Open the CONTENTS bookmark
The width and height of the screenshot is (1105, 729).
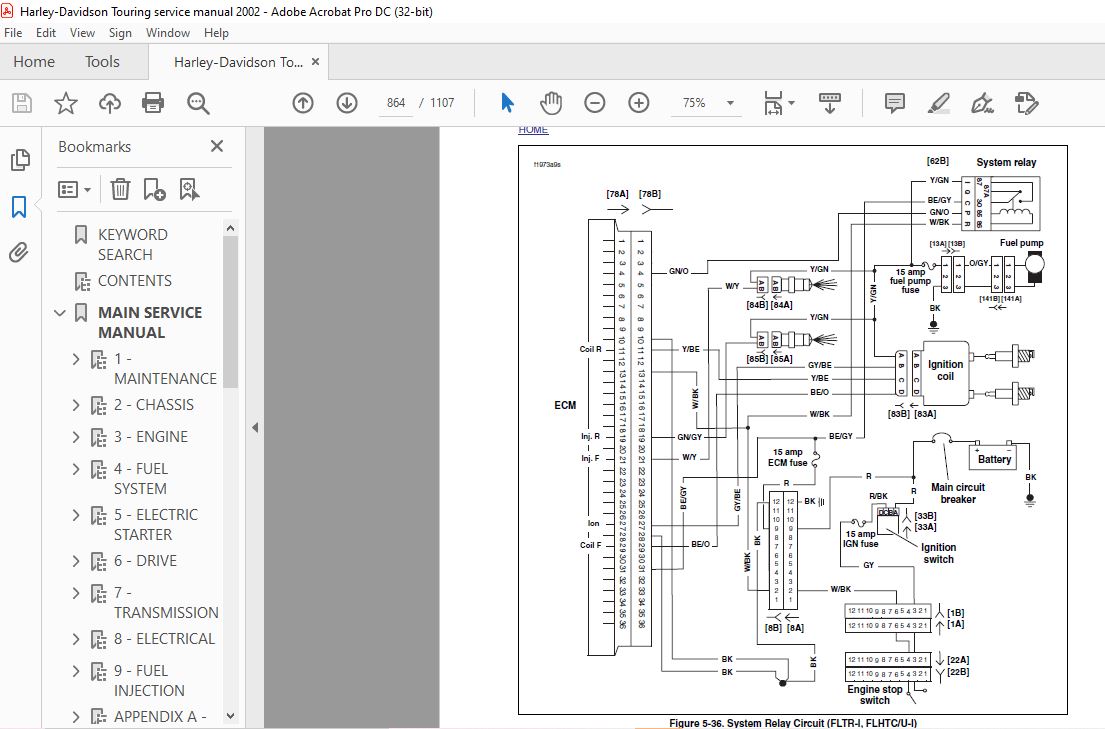135,281
